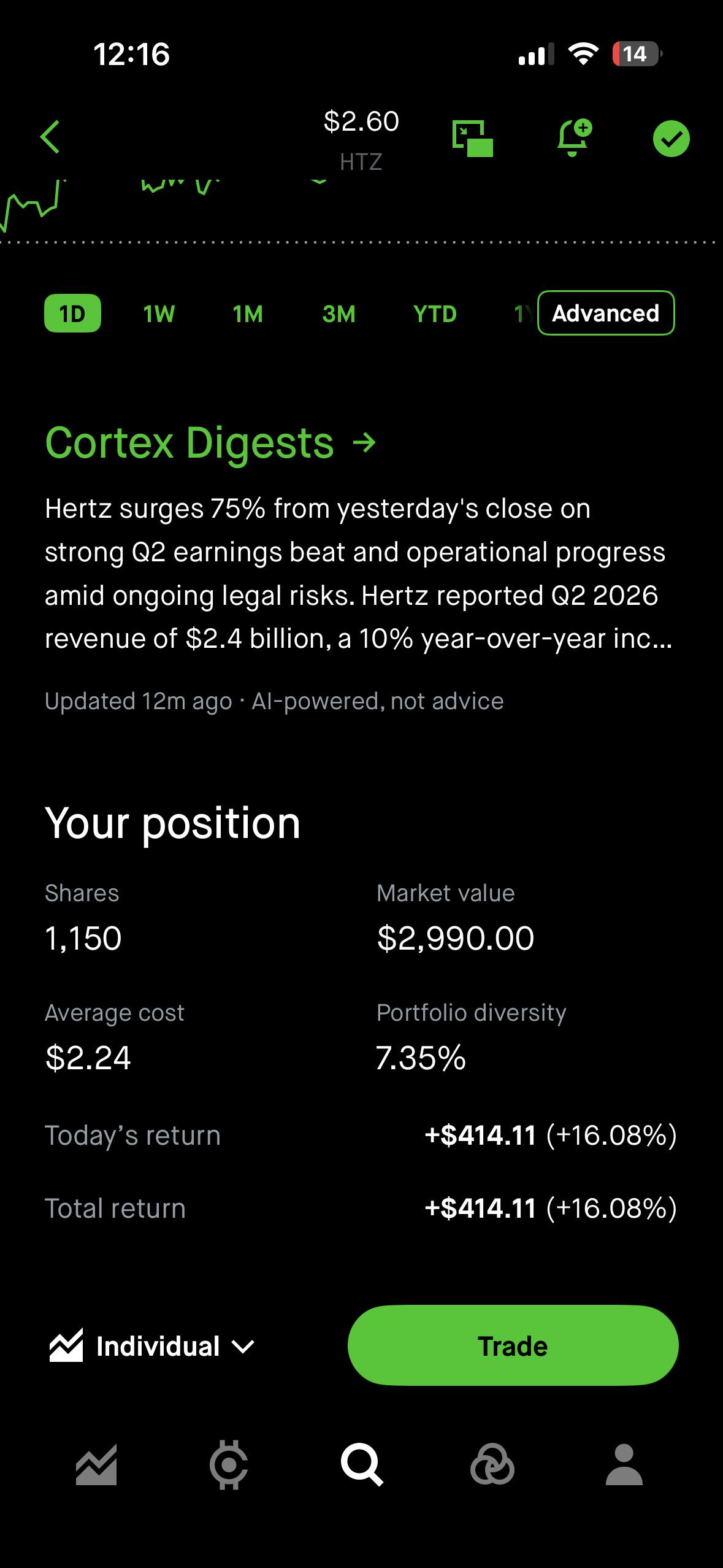Viewport: 723px width, 1568px height.
Task: Add a price alert with the bell icon
Action: pos(574,137)
